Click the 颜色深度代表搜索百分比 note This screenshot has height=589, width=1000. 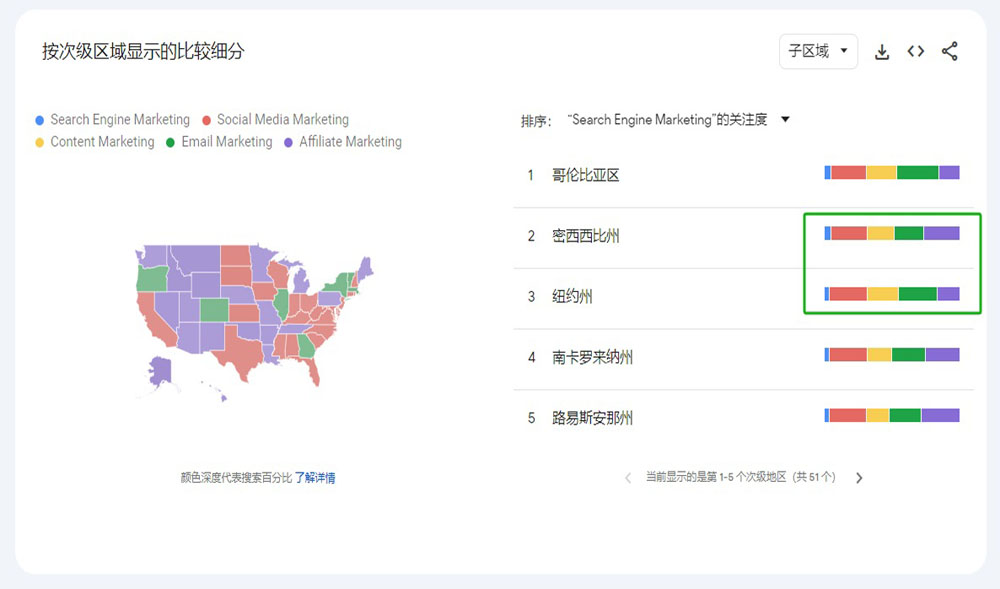pyautogui.click(x=236, y=477)
